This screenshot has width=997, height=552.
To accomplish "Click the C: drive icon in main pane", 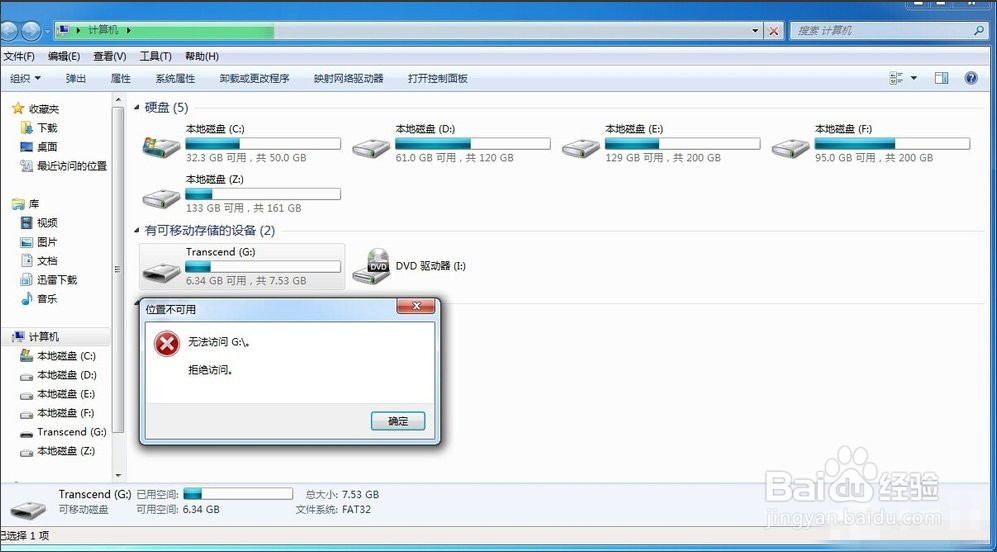I will pyautogui.click(x=162, y=148).
